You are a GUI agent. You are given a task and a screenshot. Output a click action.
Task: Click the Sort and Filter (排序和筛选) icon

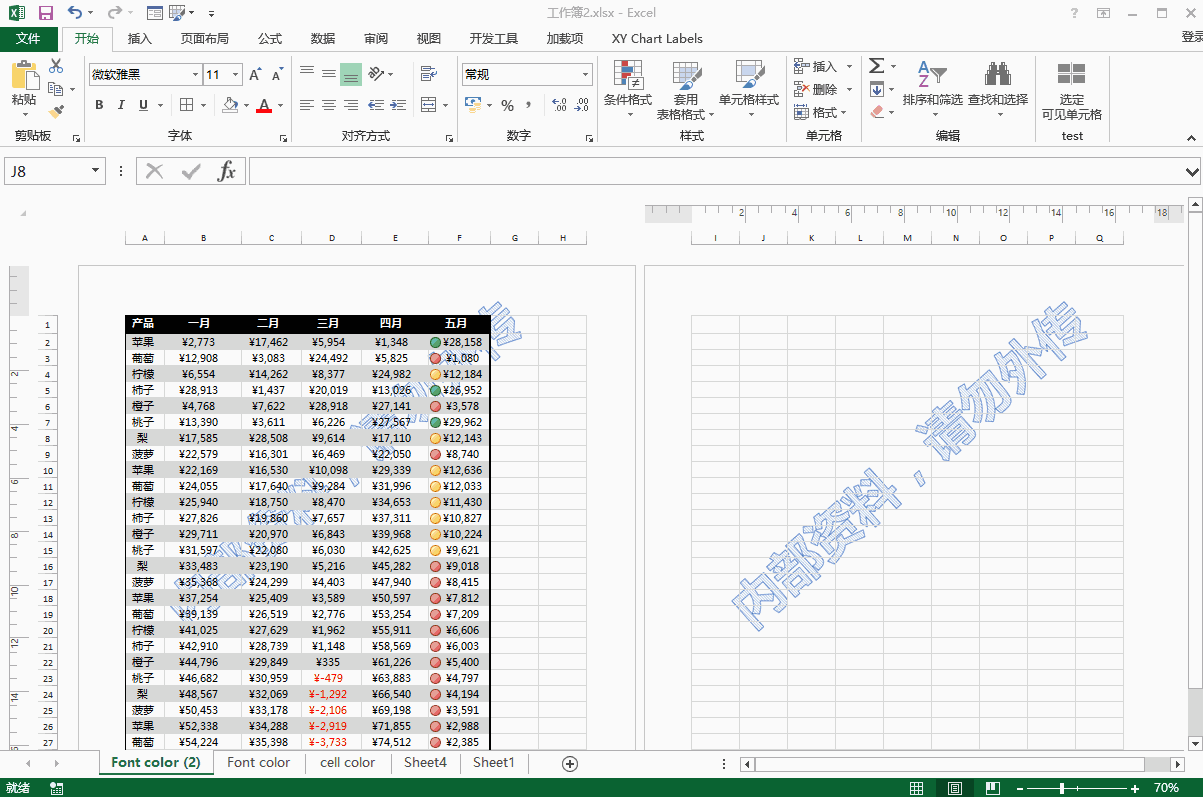point(931,85)
